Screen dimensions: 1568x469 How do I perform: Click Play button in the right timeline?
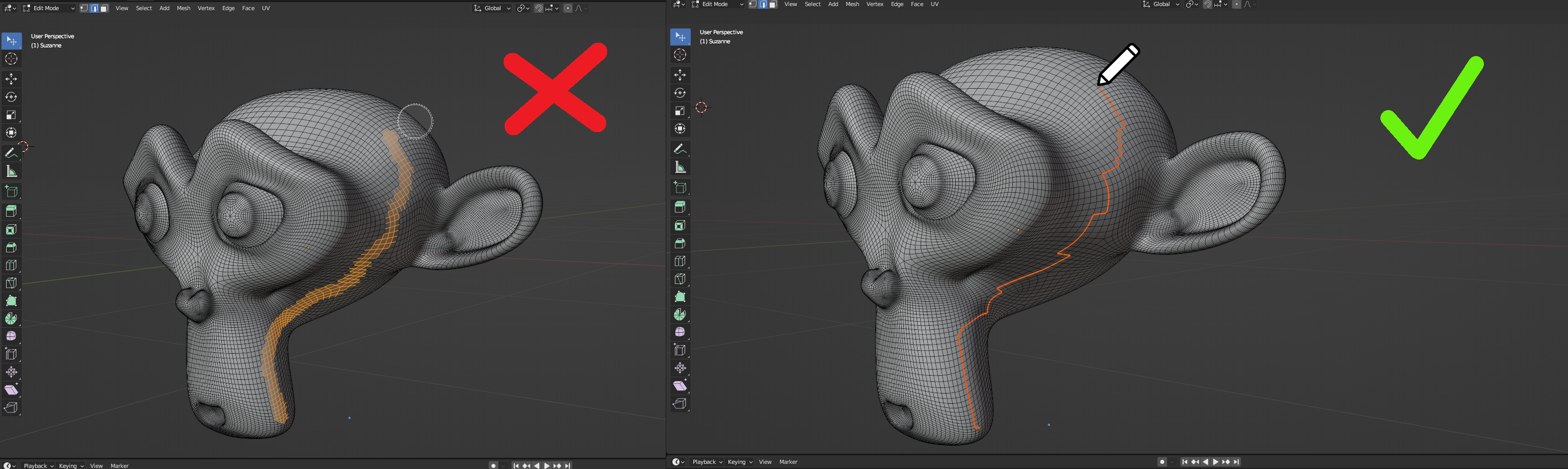(1216, 462)
